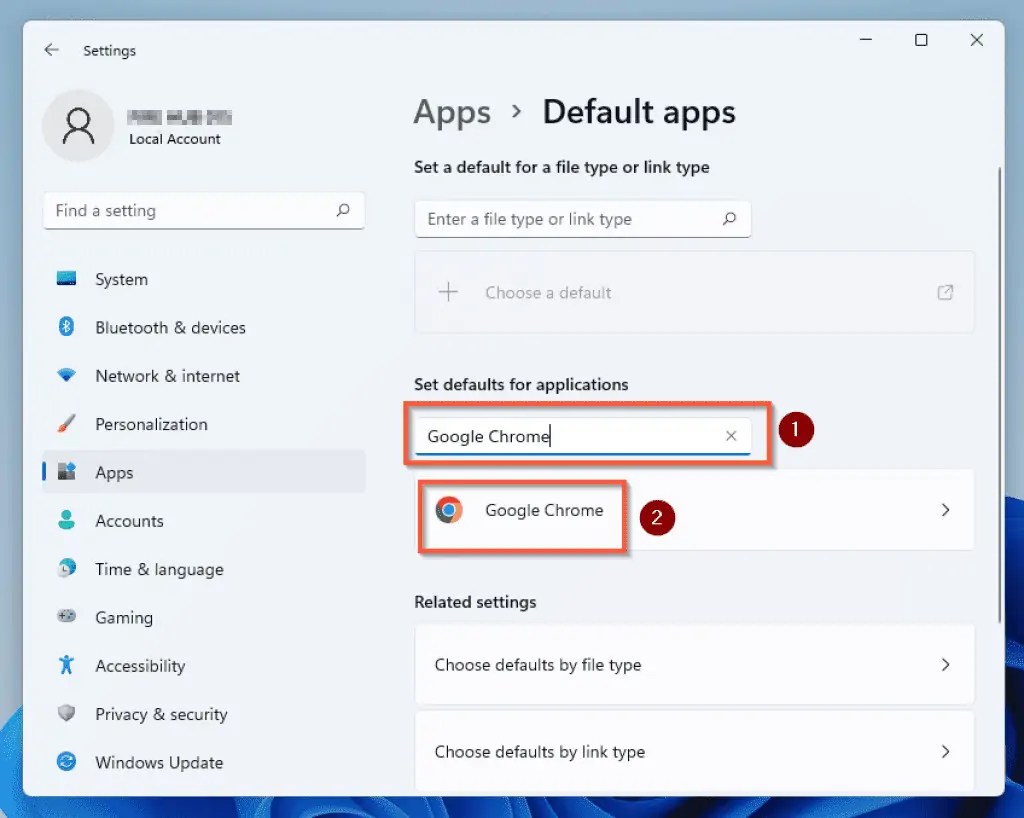Open Network & internet settings
Image resolution: width=1024 pixels, height=818 pixels.
pyautogui.click(x=204, y=375)
